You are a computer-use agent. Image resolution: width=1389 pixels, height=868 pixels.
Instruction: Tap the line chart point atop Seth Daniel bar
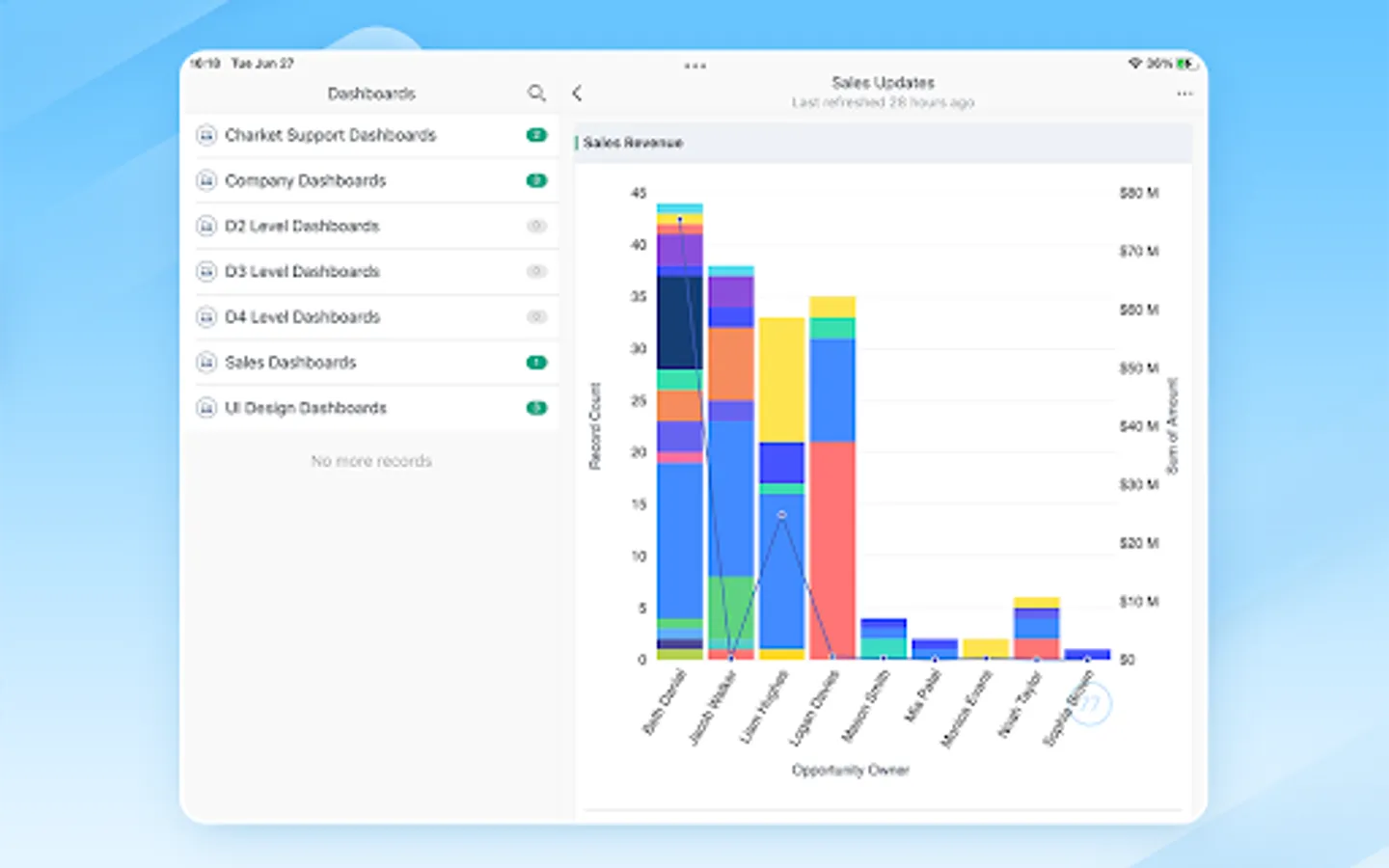680,220
